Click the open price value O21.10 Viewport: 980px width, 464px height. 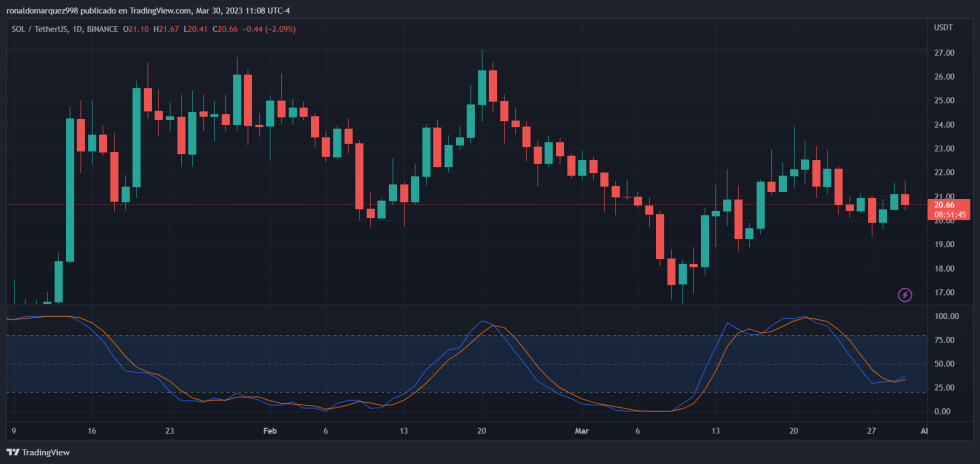tap(137, 29)
